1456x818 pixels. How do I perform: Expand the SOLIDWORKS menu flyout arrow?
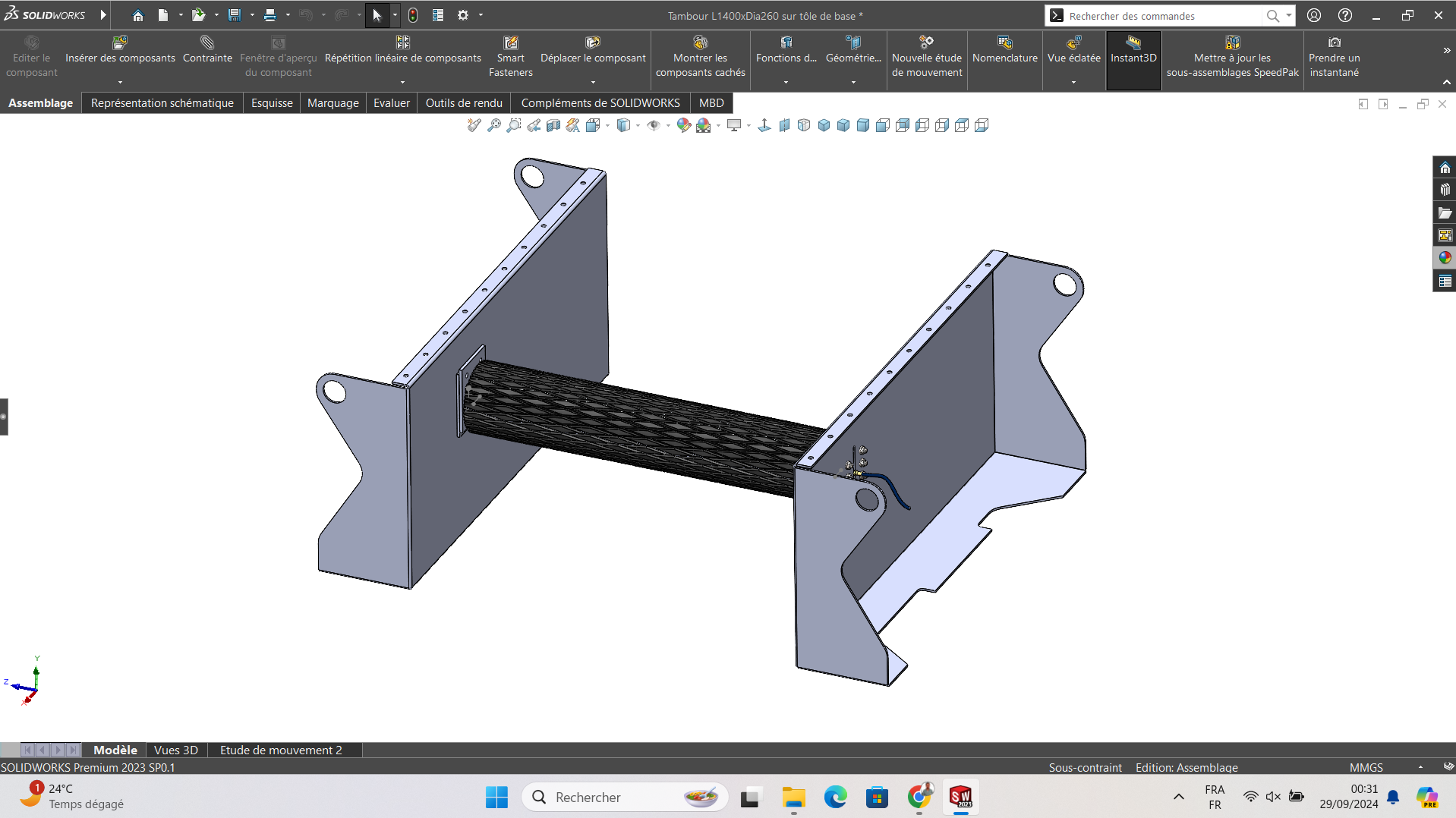pyautogui.click(x=103, y=15)
